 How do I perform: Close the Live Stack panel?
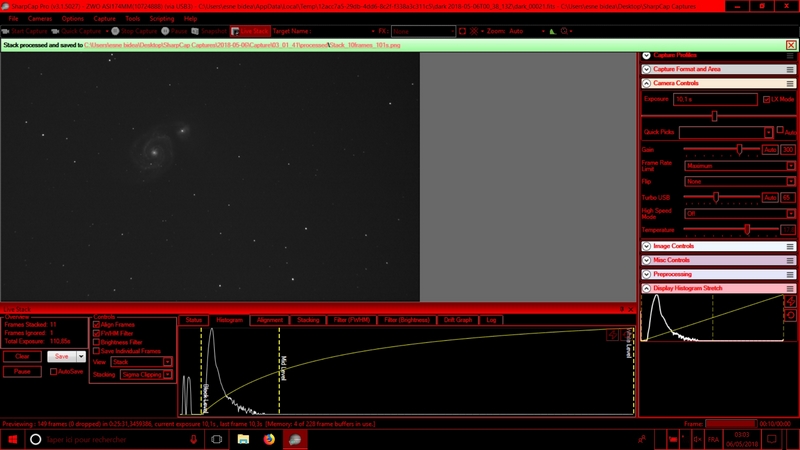point(631,309)
